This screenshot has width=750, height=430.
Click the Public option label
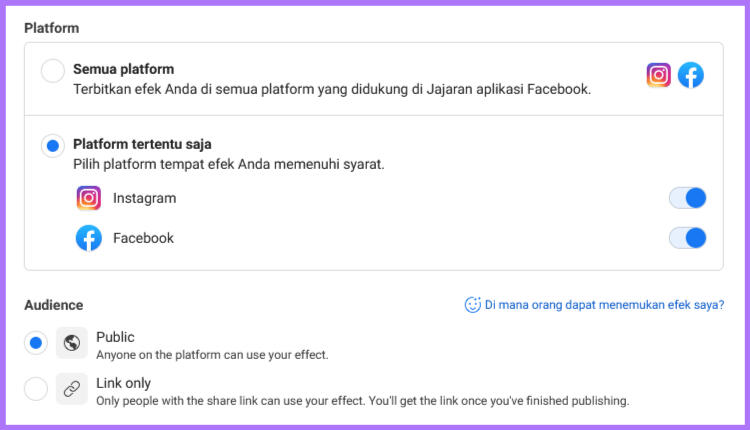pyautogui.click(x=115, y=337)
